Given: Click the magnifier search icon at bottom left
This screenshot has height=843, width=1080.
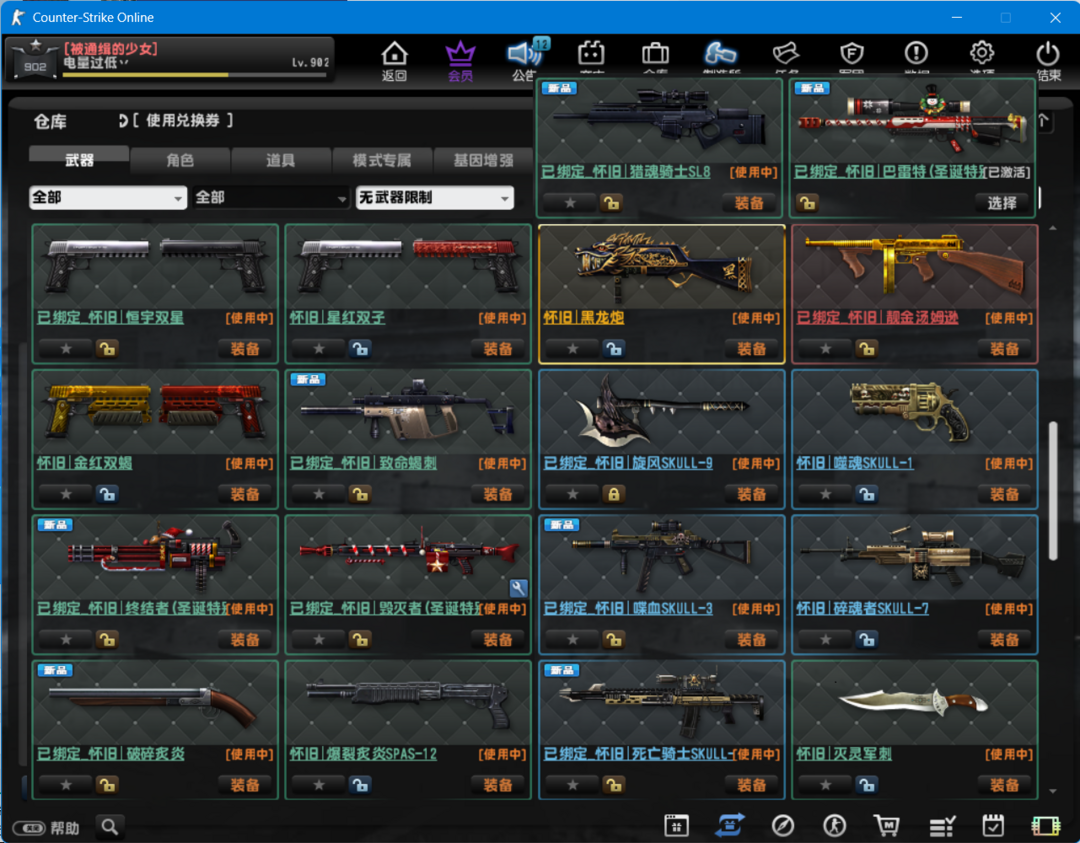Looking at the screenshot, I should (110, 826).
